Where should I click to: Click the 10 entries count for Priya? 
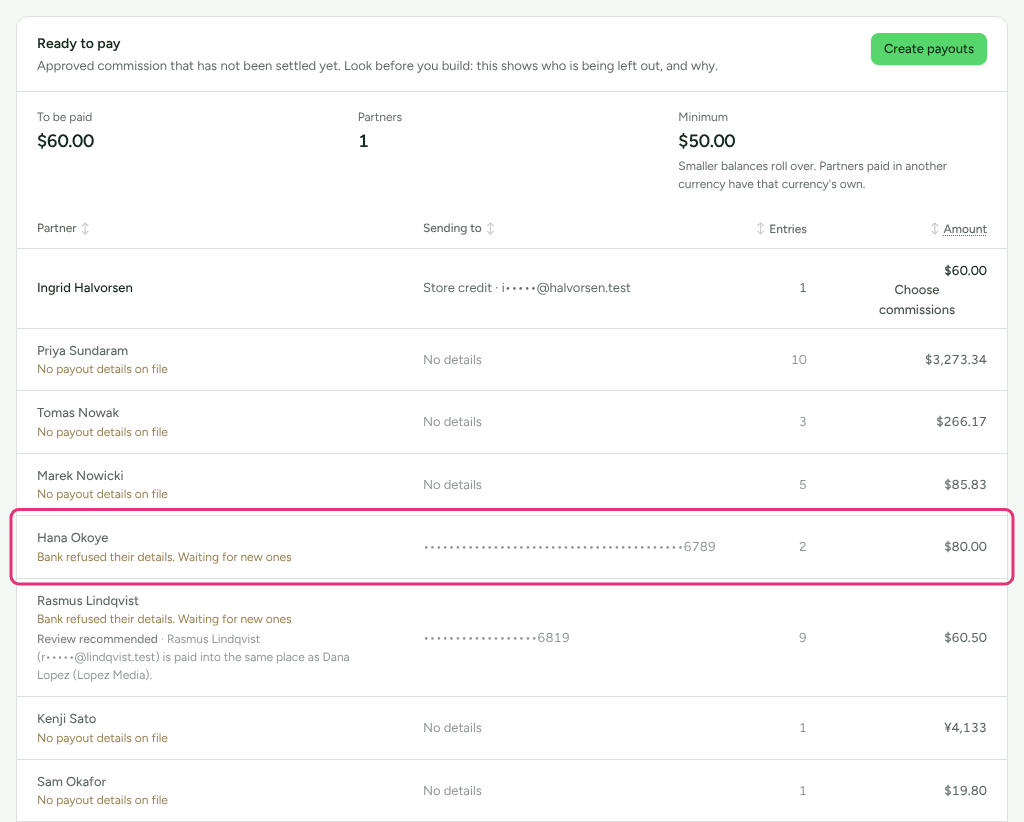tap(799, 360)
